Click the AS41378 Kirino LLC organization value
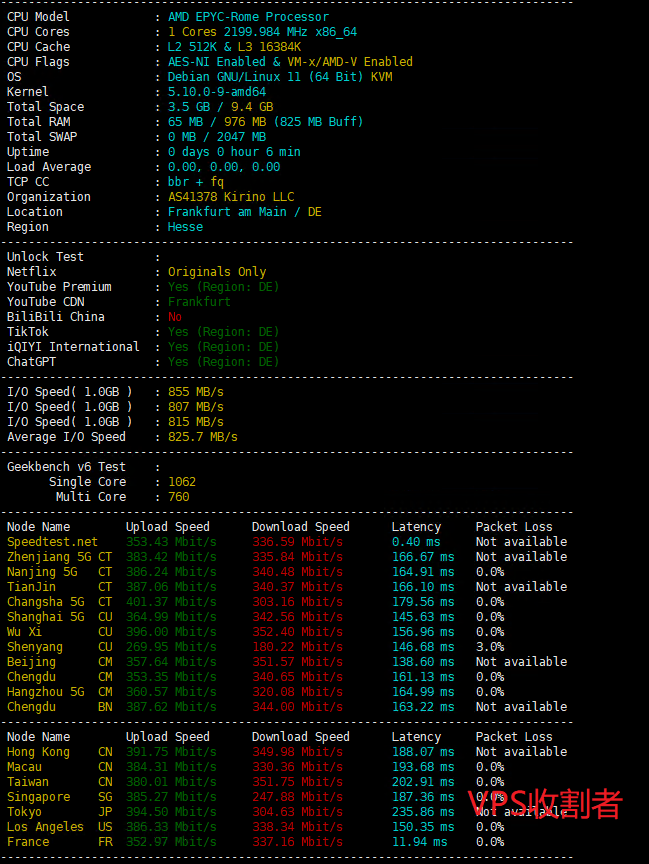649x864 pixels. [x=231, y=197]
